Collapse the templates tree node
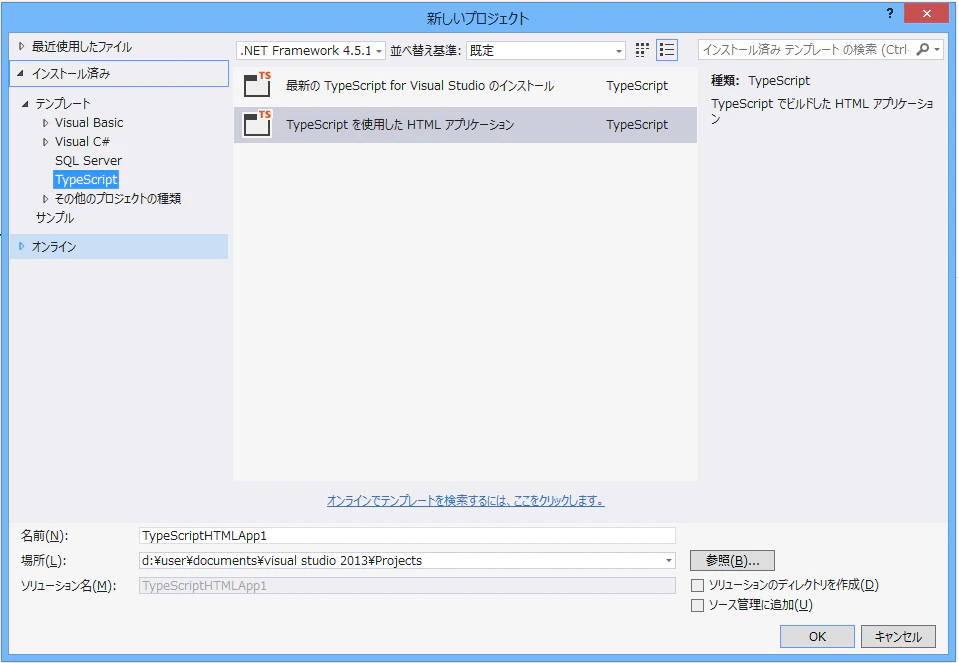 pyautogui.click(x=25, y=104)
